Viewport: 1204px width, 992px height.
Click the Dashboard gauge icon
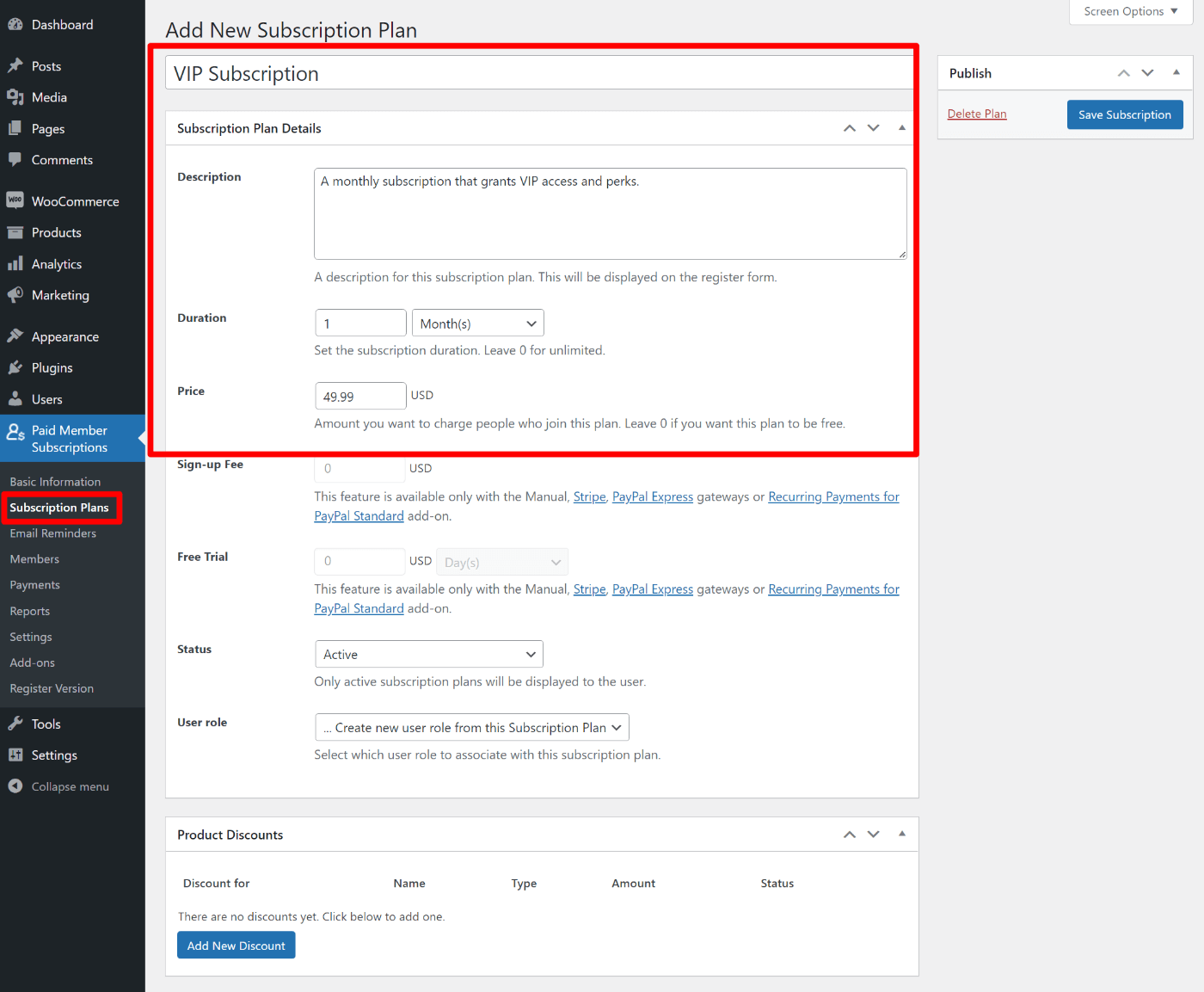(15, 25)
